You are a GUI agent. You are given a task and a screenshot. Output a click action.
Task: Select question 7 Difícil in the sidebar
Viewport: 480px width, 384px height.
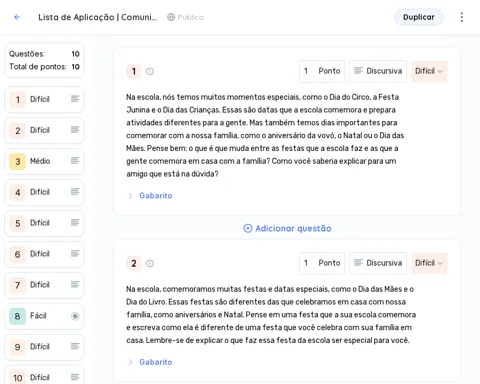point(44,285)
